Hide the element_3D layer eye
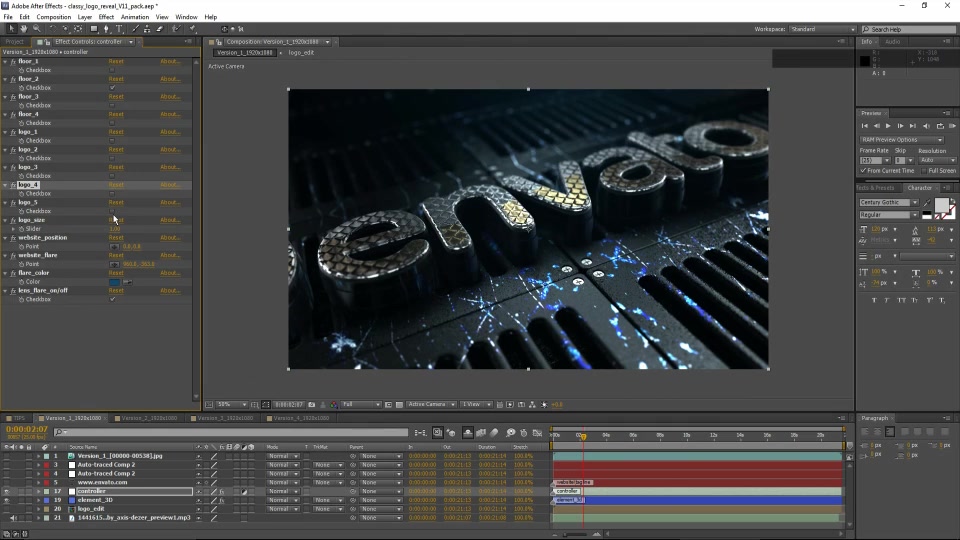The width and height of the screenshot is (960, 540). 7,500
